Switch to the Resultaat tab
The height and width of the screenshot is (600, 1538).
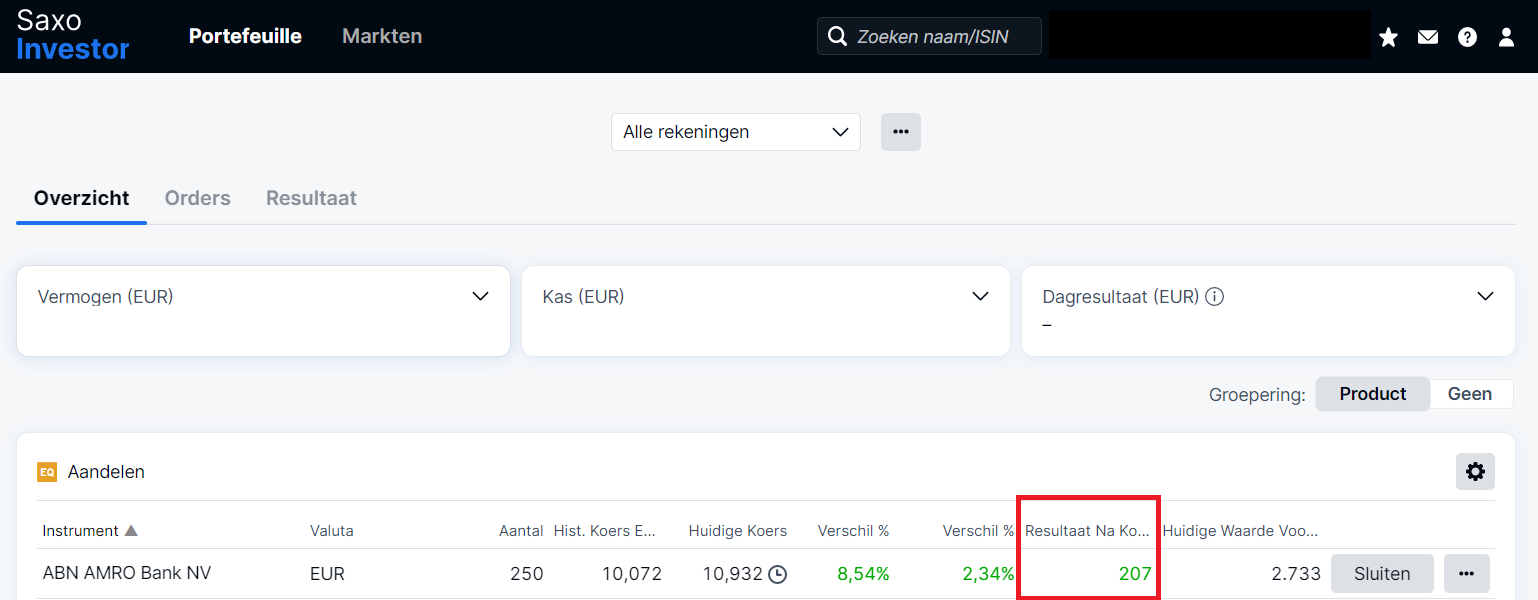(311, 198)
